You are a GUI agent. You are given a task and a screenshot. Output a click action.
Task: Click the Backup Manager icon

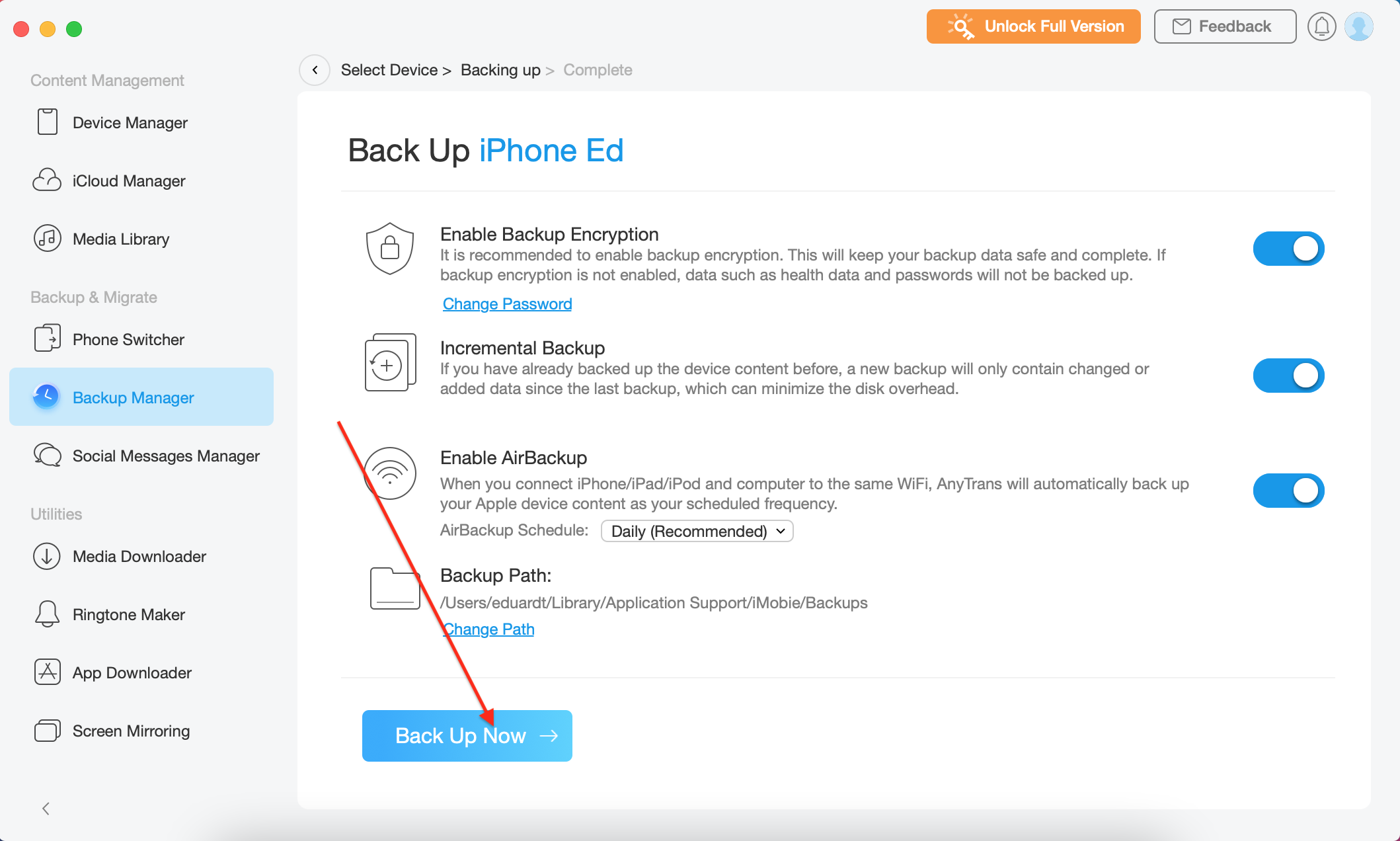(48, 398)
